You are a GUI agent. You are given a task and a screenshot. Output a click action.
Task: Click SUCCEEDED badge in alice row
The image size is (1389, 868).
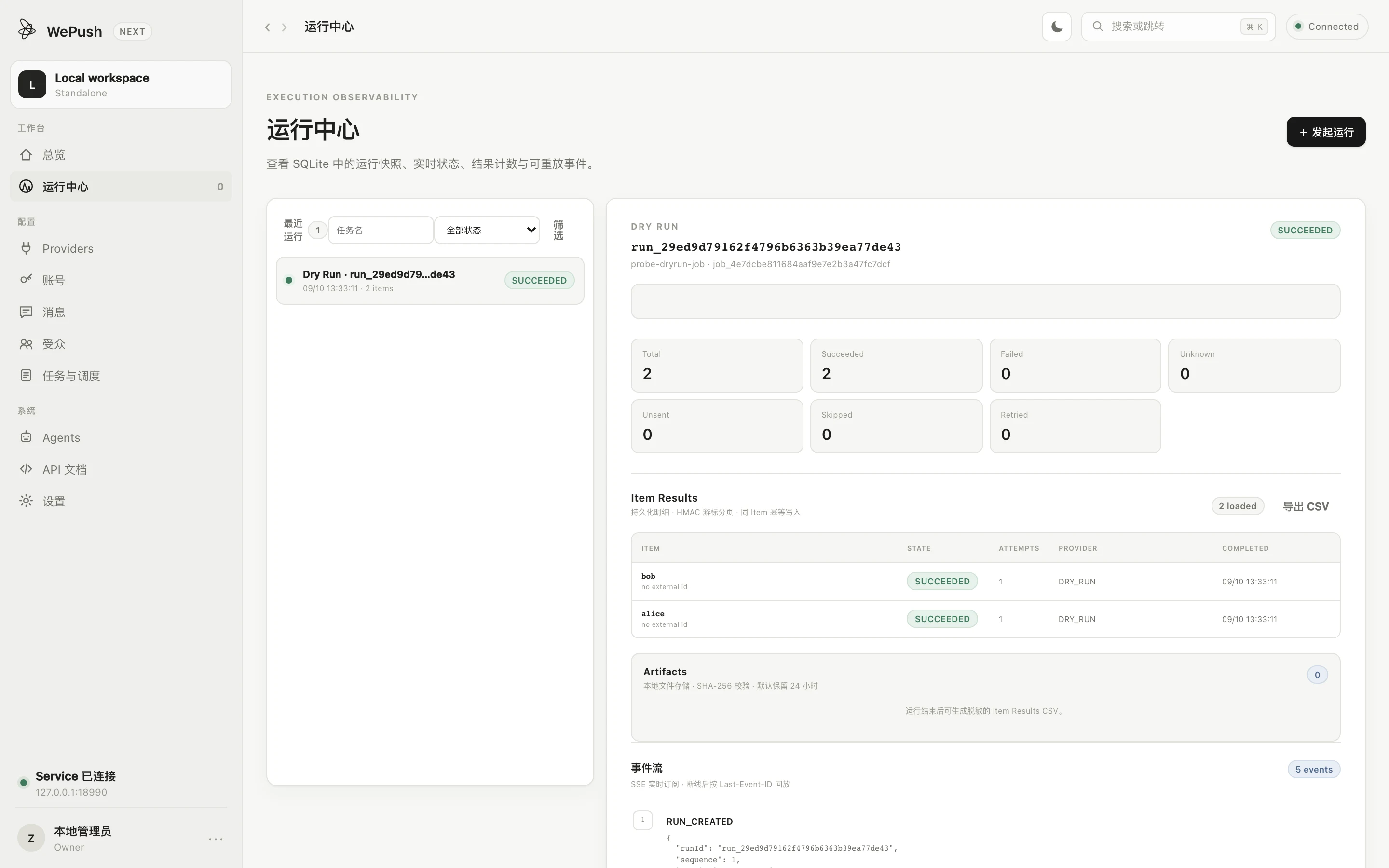[942, 619]
